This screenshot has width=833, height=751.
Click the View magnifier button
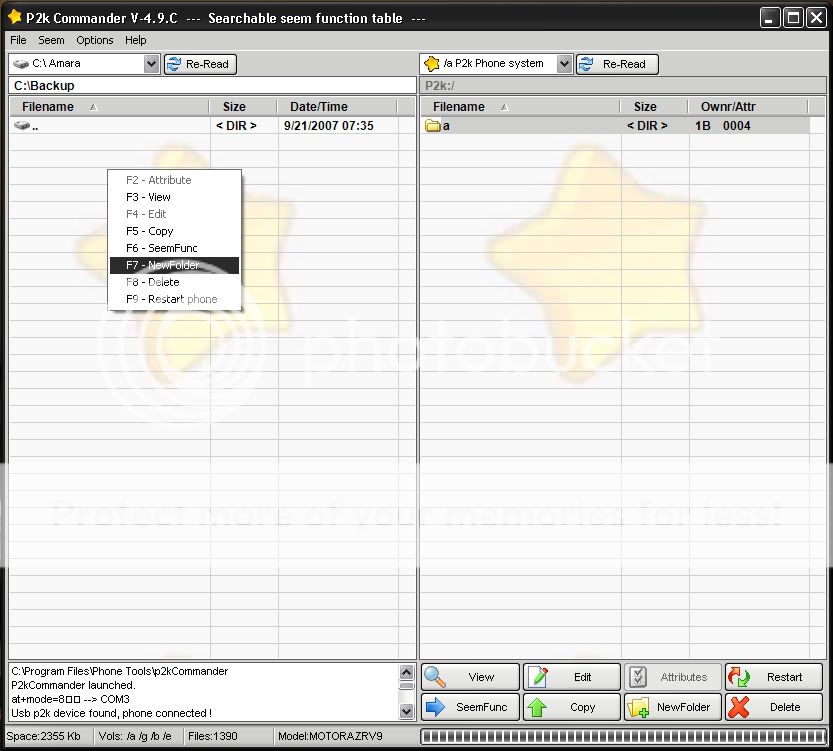(x=470, y=677)
